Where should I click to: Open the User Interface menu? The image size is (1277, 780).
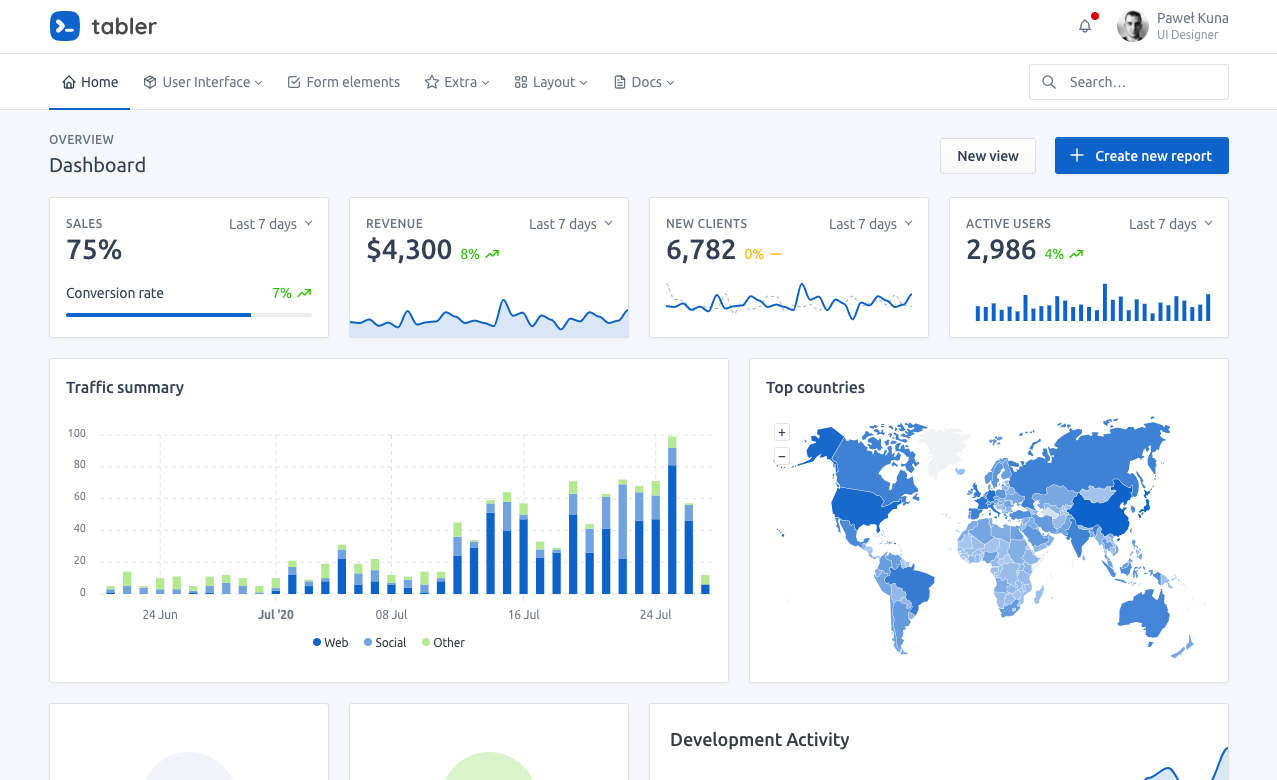(203, 82)
